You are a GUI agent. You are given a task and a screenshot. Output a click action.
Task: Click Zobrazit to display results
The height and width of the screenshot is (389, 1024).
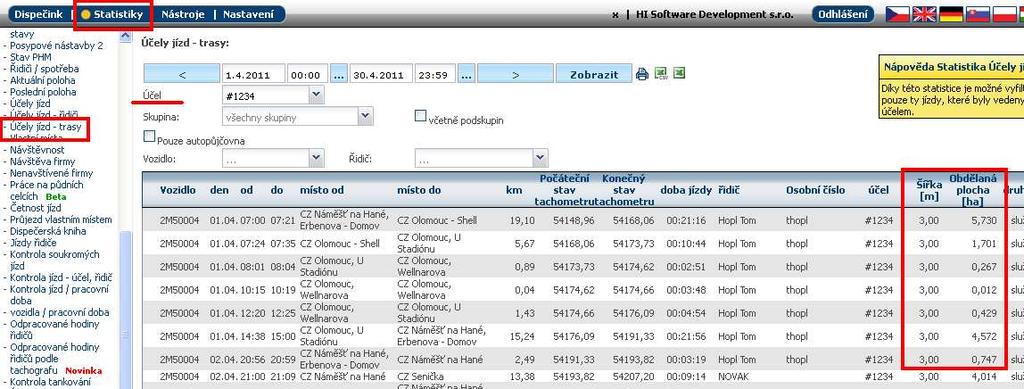tap(594, 74)
